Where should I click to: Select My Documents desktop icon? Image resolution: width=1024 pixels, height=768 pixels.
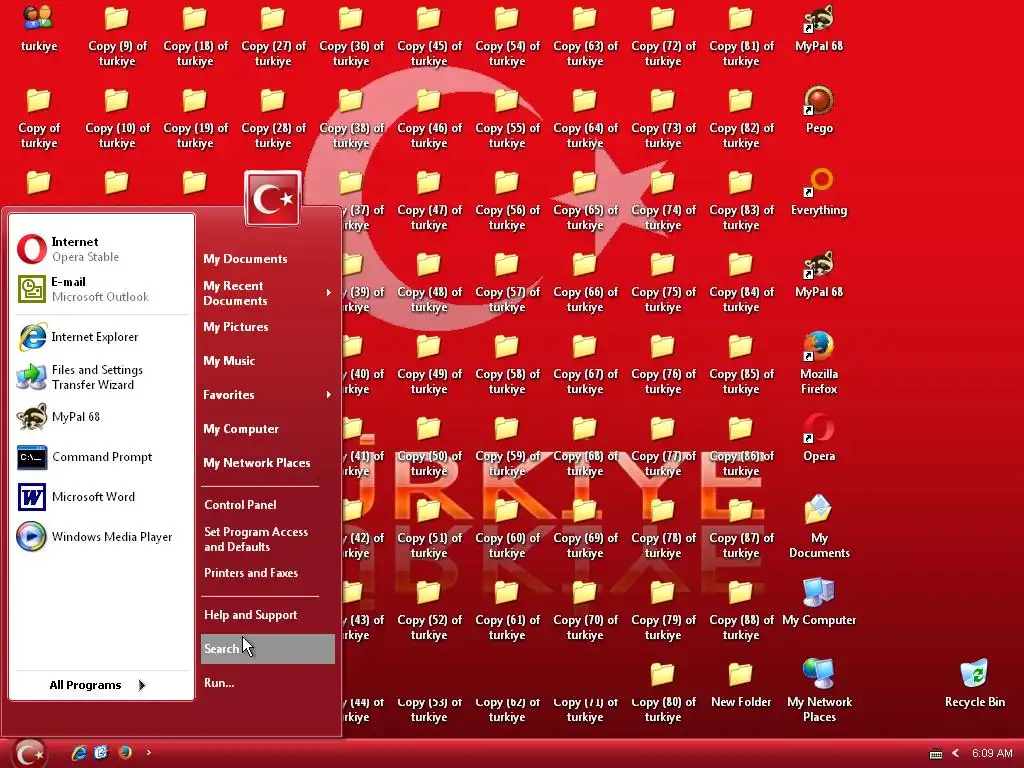819,527
